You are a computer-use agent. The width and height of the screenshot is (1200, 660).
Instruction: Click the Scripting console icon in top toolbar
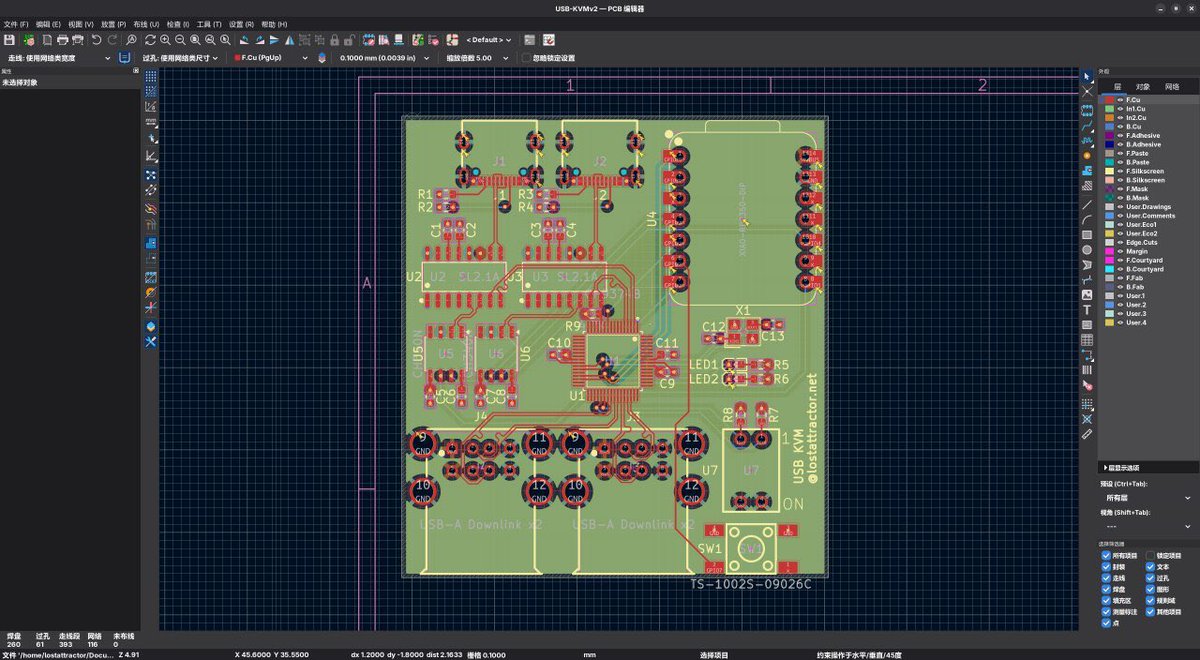point(529,40)
